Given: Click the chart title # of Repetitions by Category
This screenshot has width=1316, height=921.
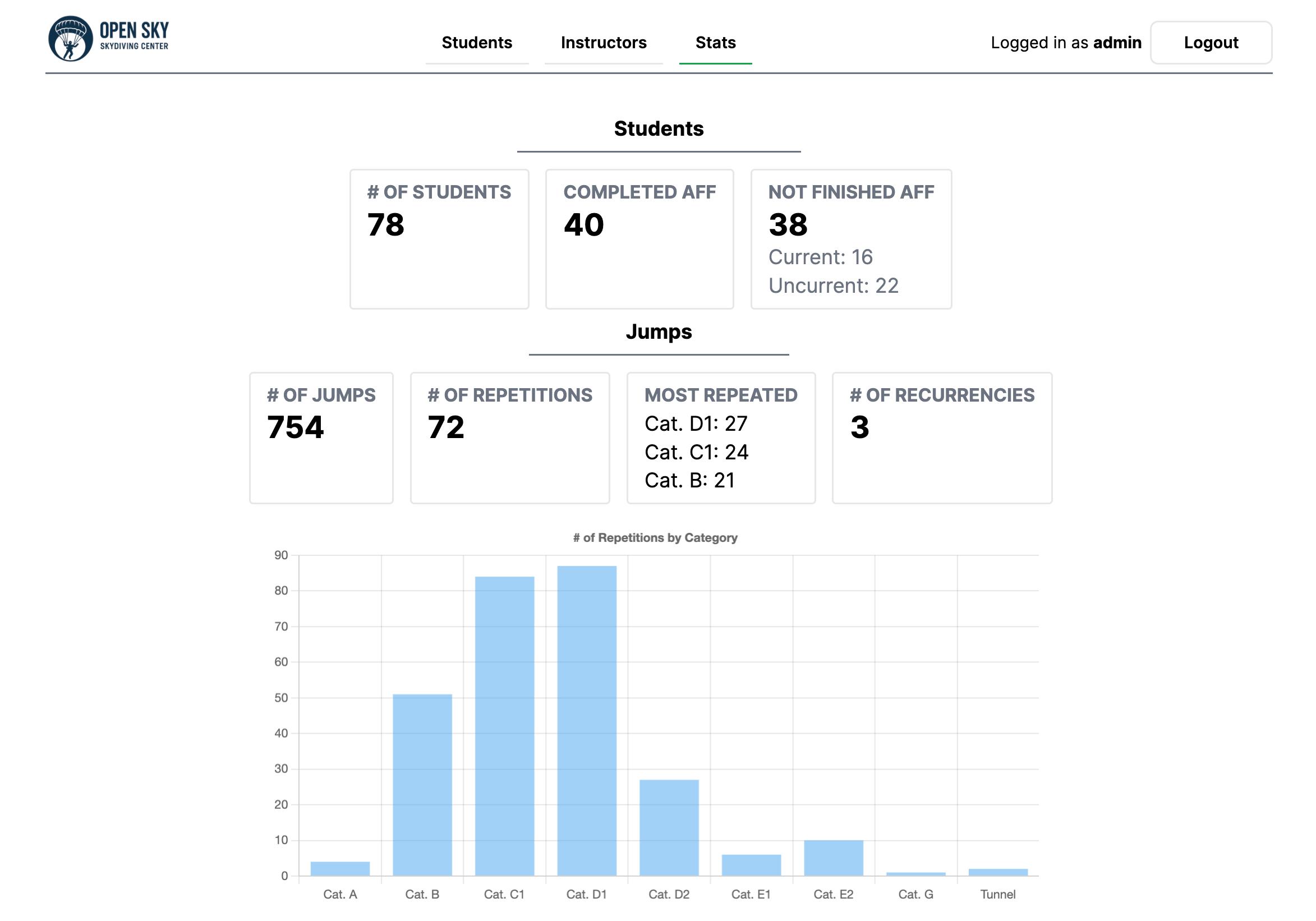Looking at the screenshot, I should [655, 537].
